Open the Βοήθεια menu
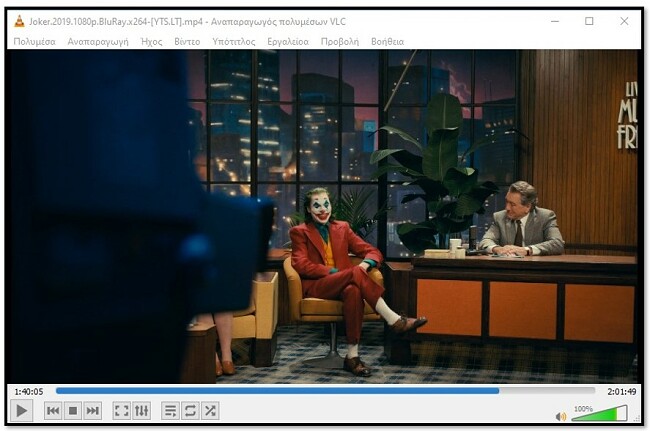This screenshot has width=650, height=431. pos(388,42)
